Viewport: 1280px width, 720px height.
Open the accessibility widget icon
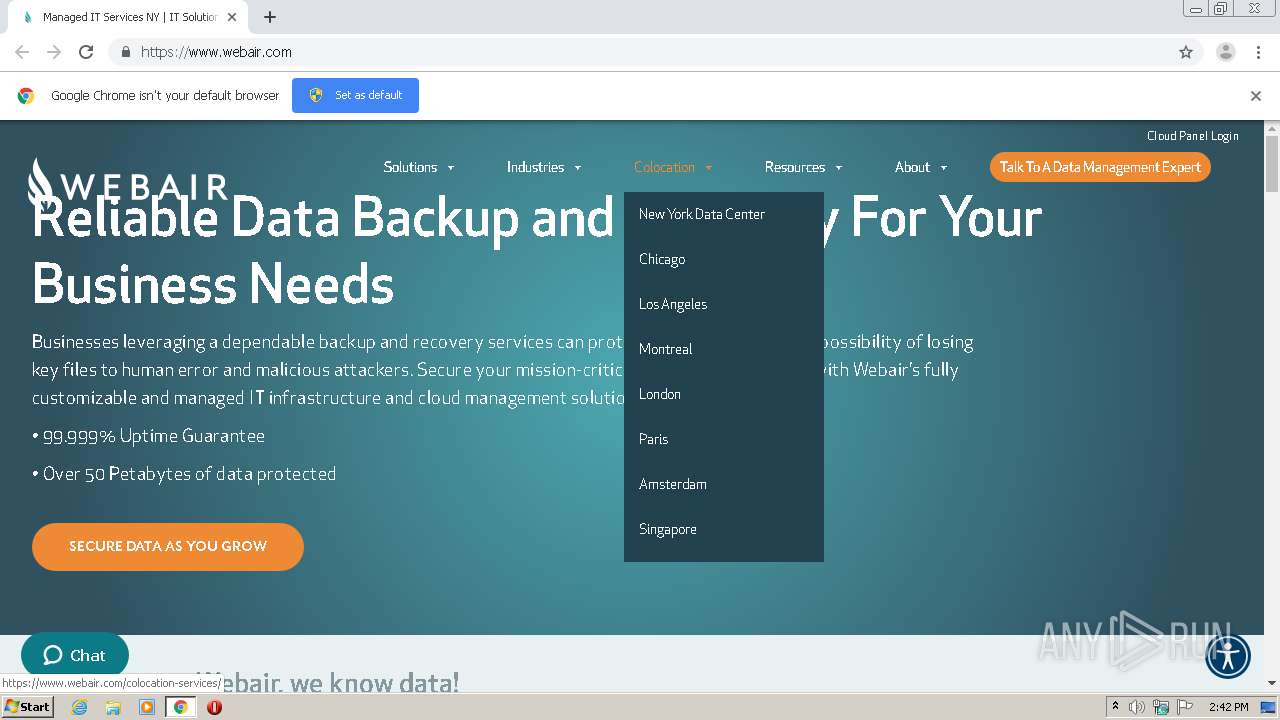click(1228, 656)
